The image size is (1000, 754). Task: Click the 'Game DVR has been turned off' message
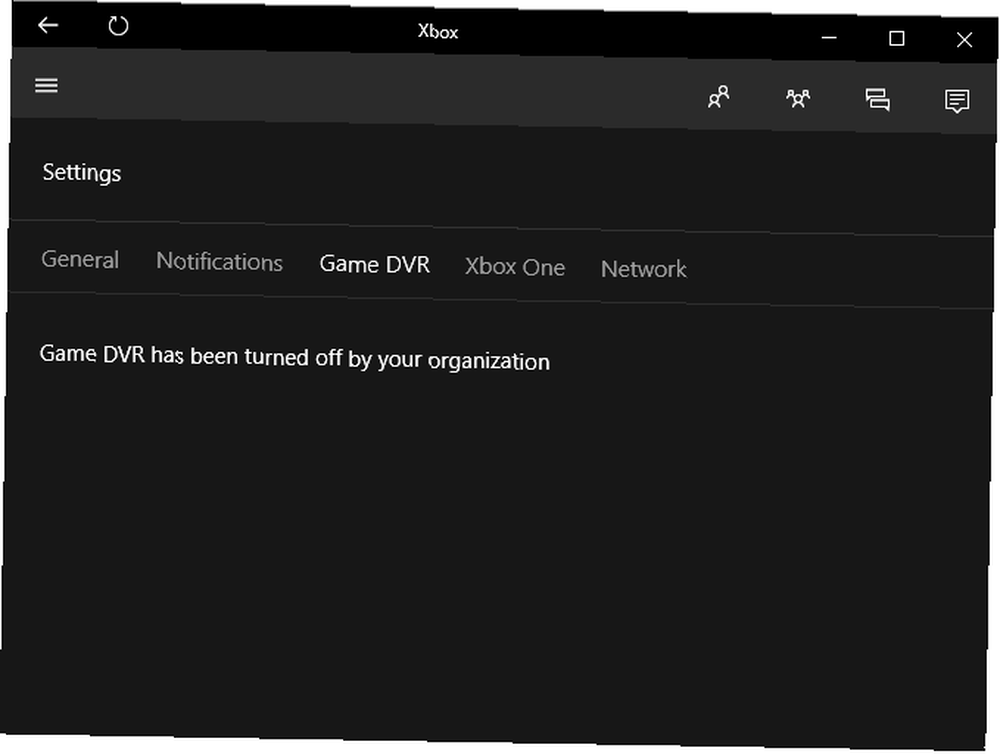[x=295, y=358]
